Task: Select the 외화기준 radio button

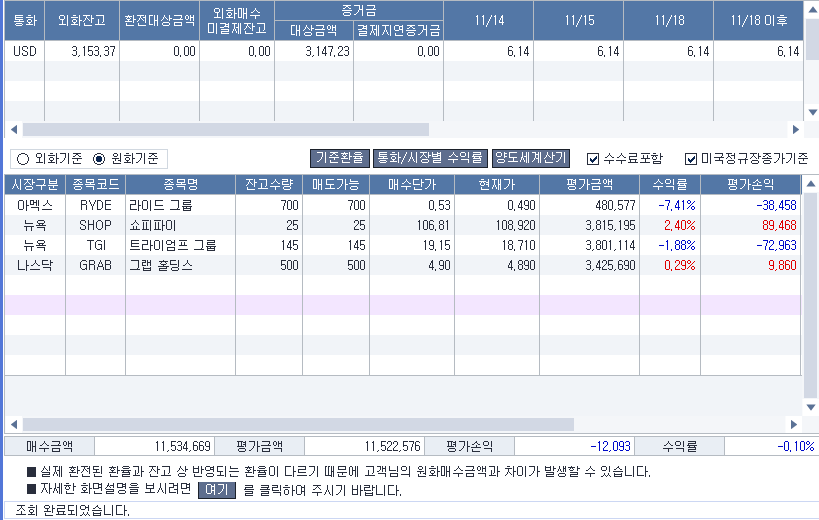Action: pyautogui.click(x=22, y=158)
